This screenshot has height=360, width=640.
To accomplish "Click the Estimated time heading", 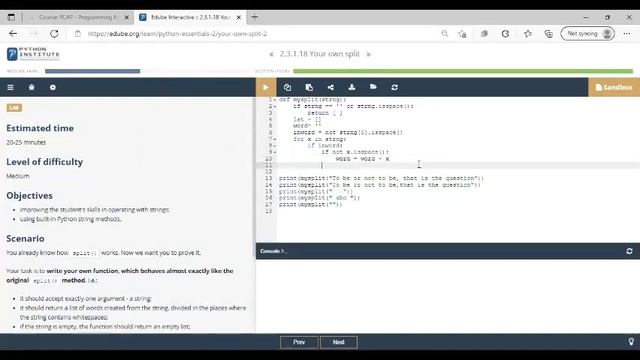I will point(40,128).
